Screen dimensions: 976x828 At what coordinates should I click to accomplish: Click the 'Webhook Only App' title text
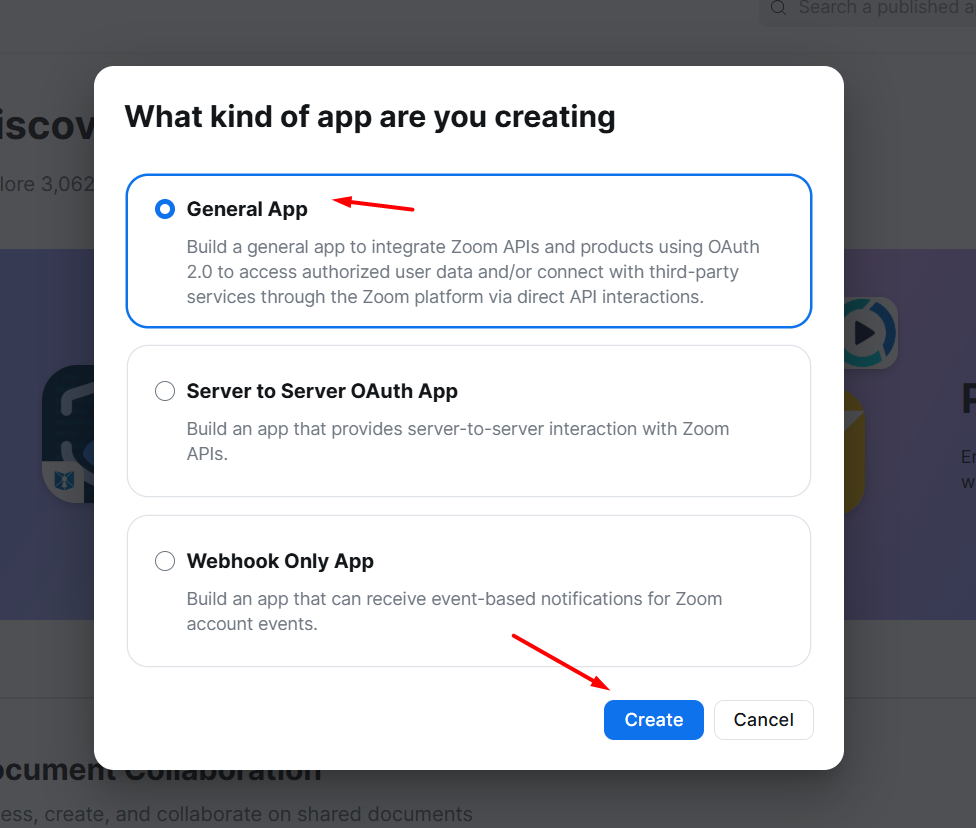280,561
